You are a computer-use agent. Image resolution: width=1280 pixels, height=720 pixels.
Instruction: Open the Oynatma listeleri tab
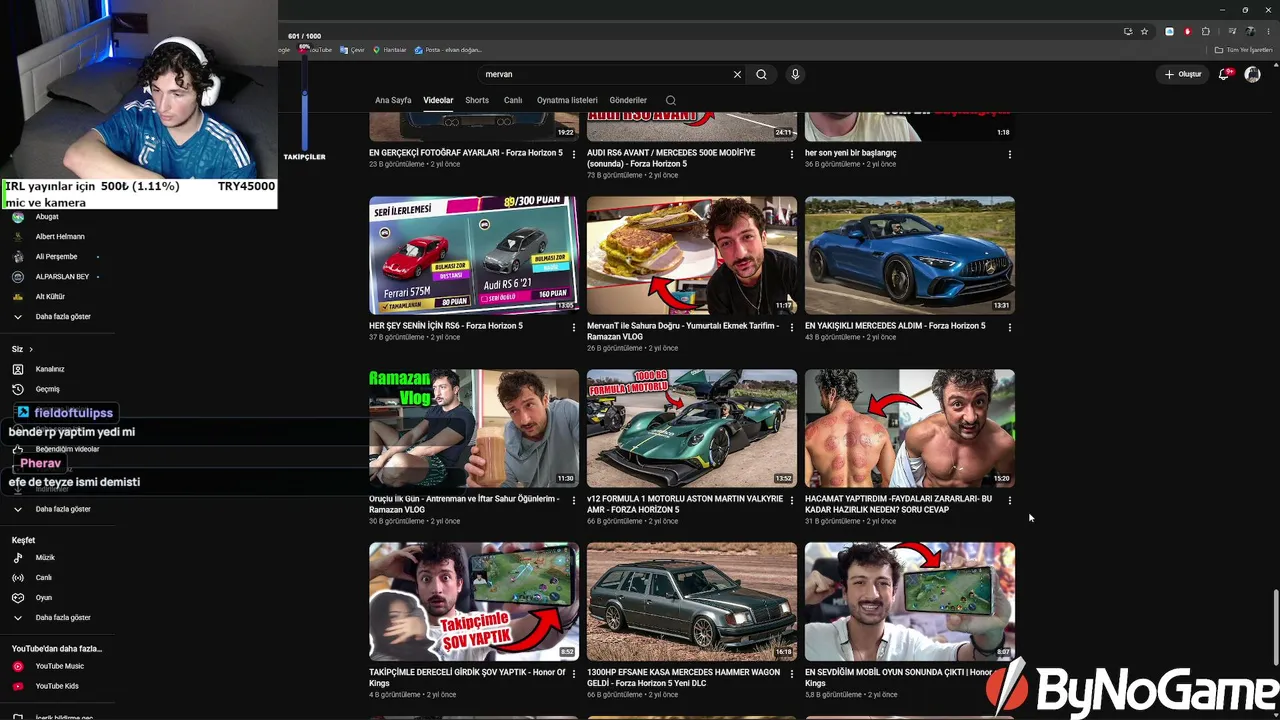pyautogui.click(x=567, y=100)
